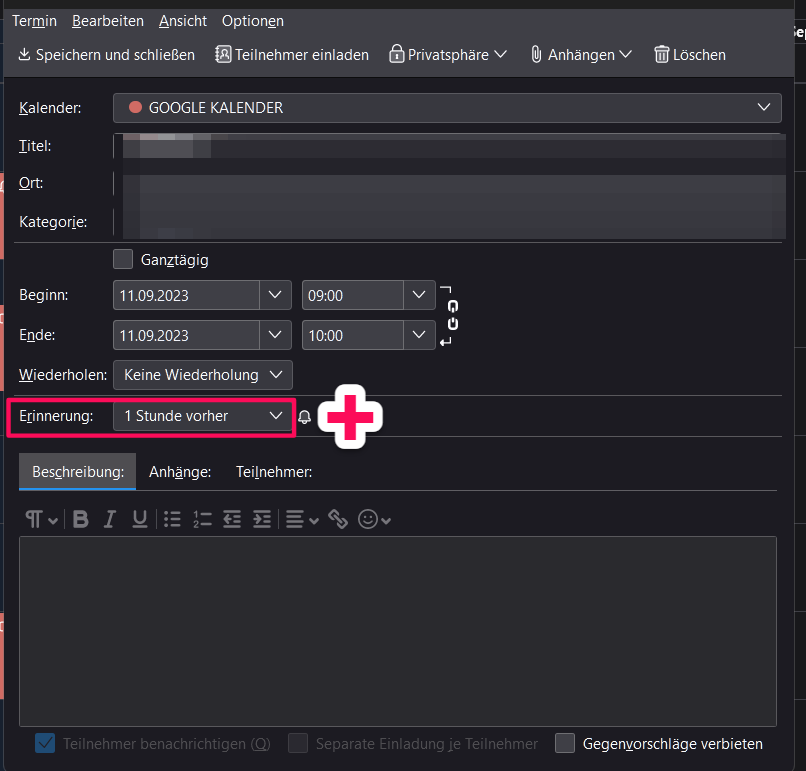Viewport: 806px width, 771px height.
Task: Insert a numbered list
Action: [x=202, y=519]
